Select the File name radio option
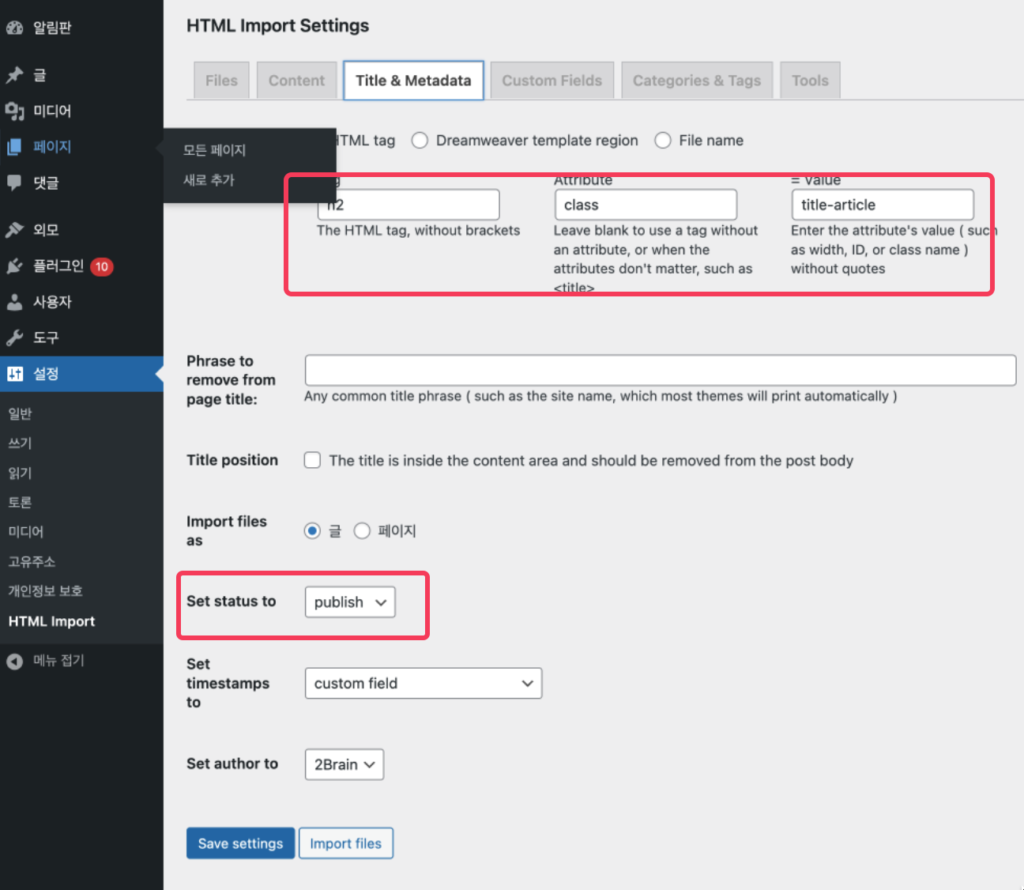The width and height of the screenshot is (1024, 890). tap(662, 141)
